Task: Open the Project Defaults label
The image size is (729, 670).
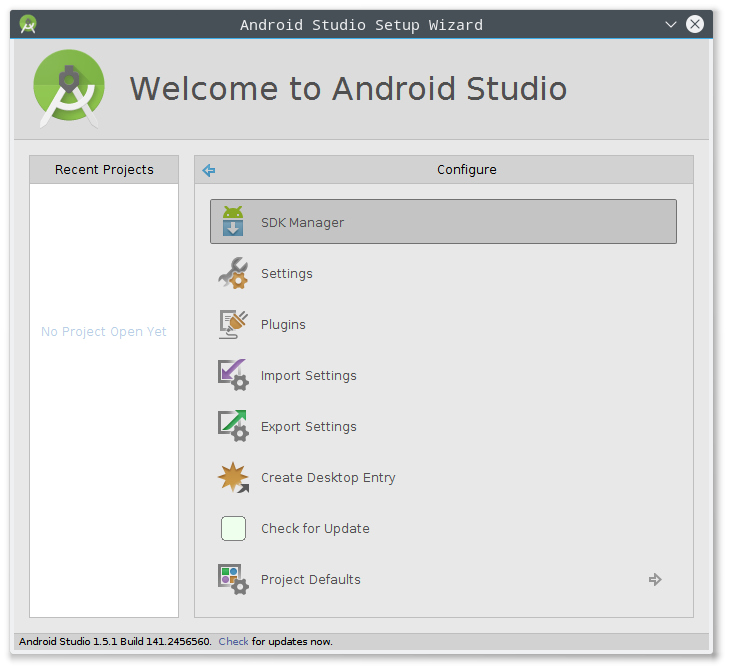Action: [311, 580]
